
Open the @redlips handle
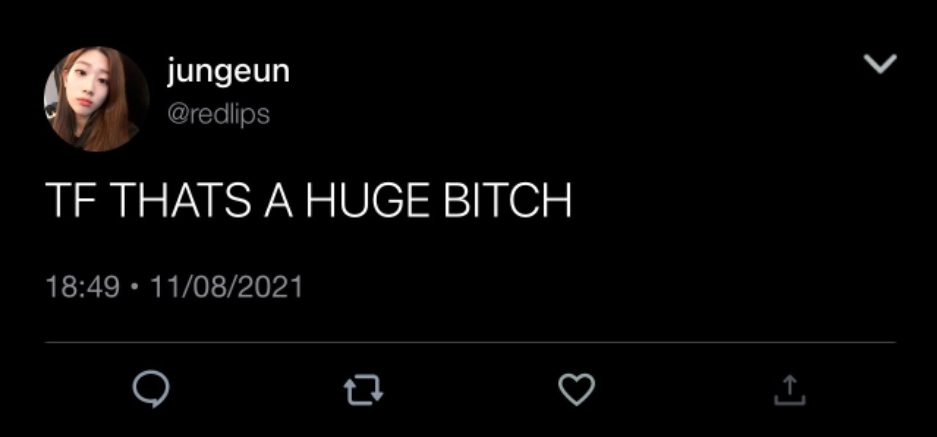[218, 113]
